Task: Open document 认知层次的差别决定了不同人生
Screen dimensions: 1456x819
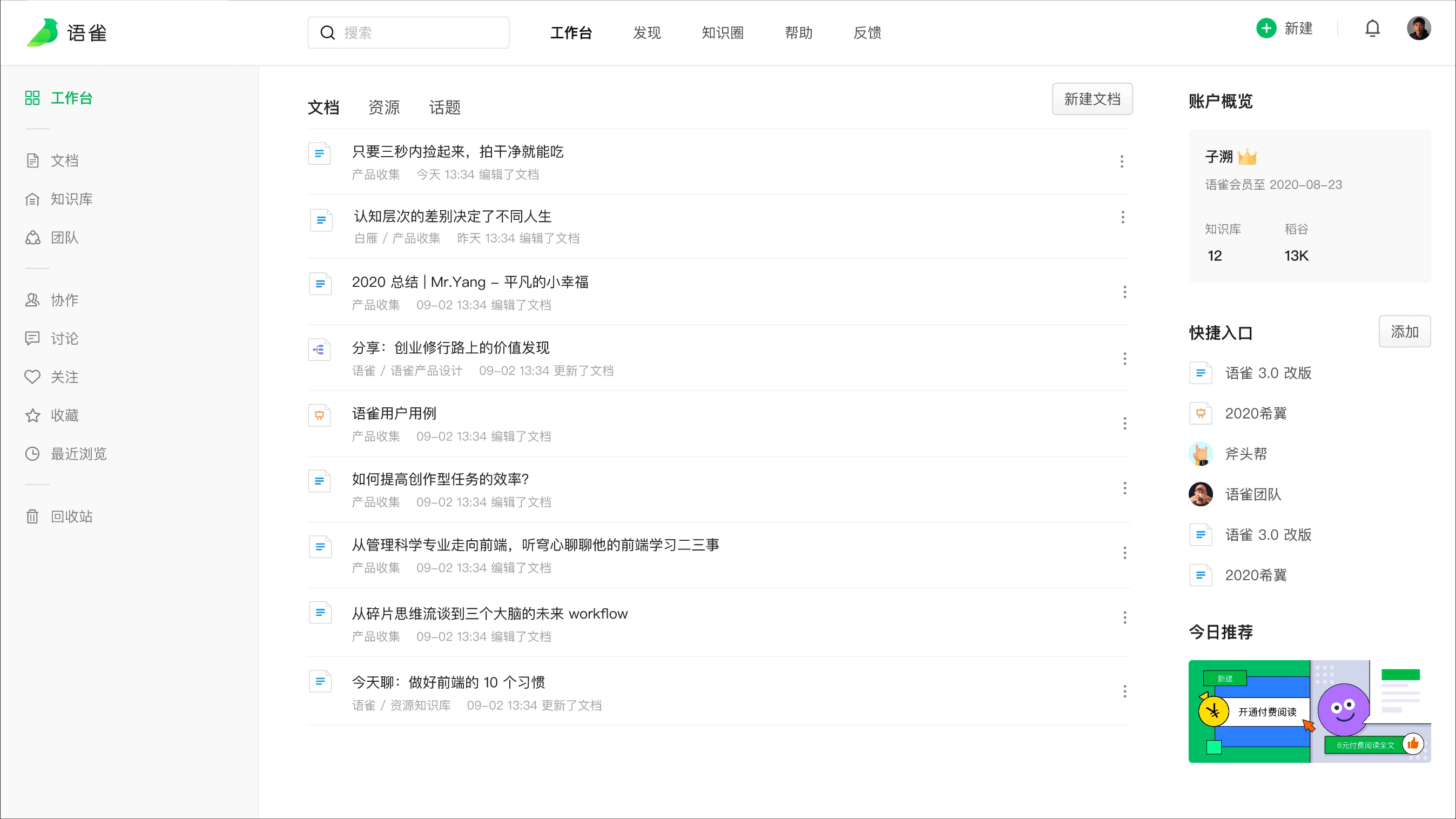Action: pos(452,217)
